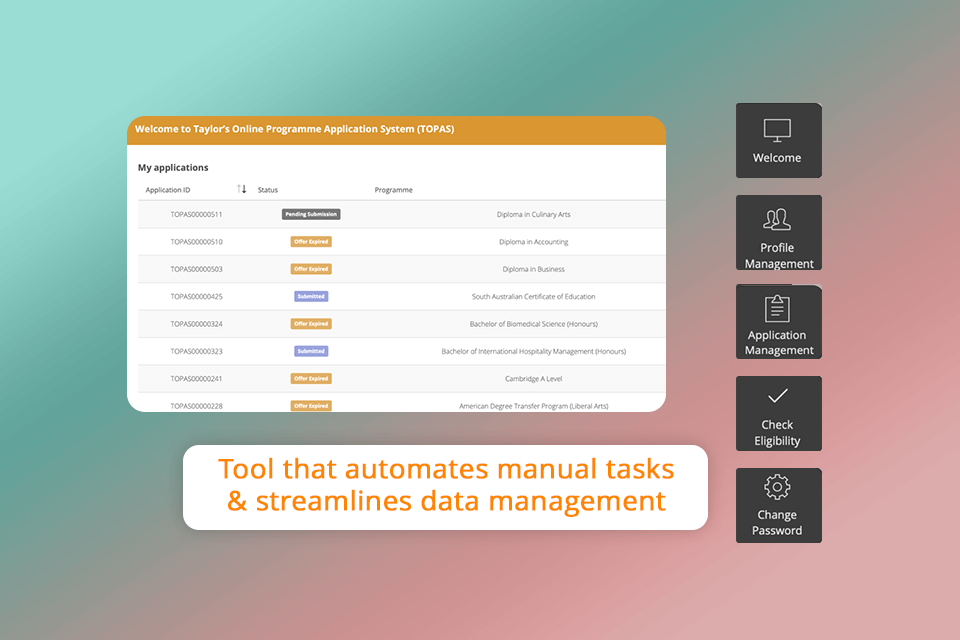960x640 pixels.
Task: Click the Profile Management label
Action: tap(779, 256)
